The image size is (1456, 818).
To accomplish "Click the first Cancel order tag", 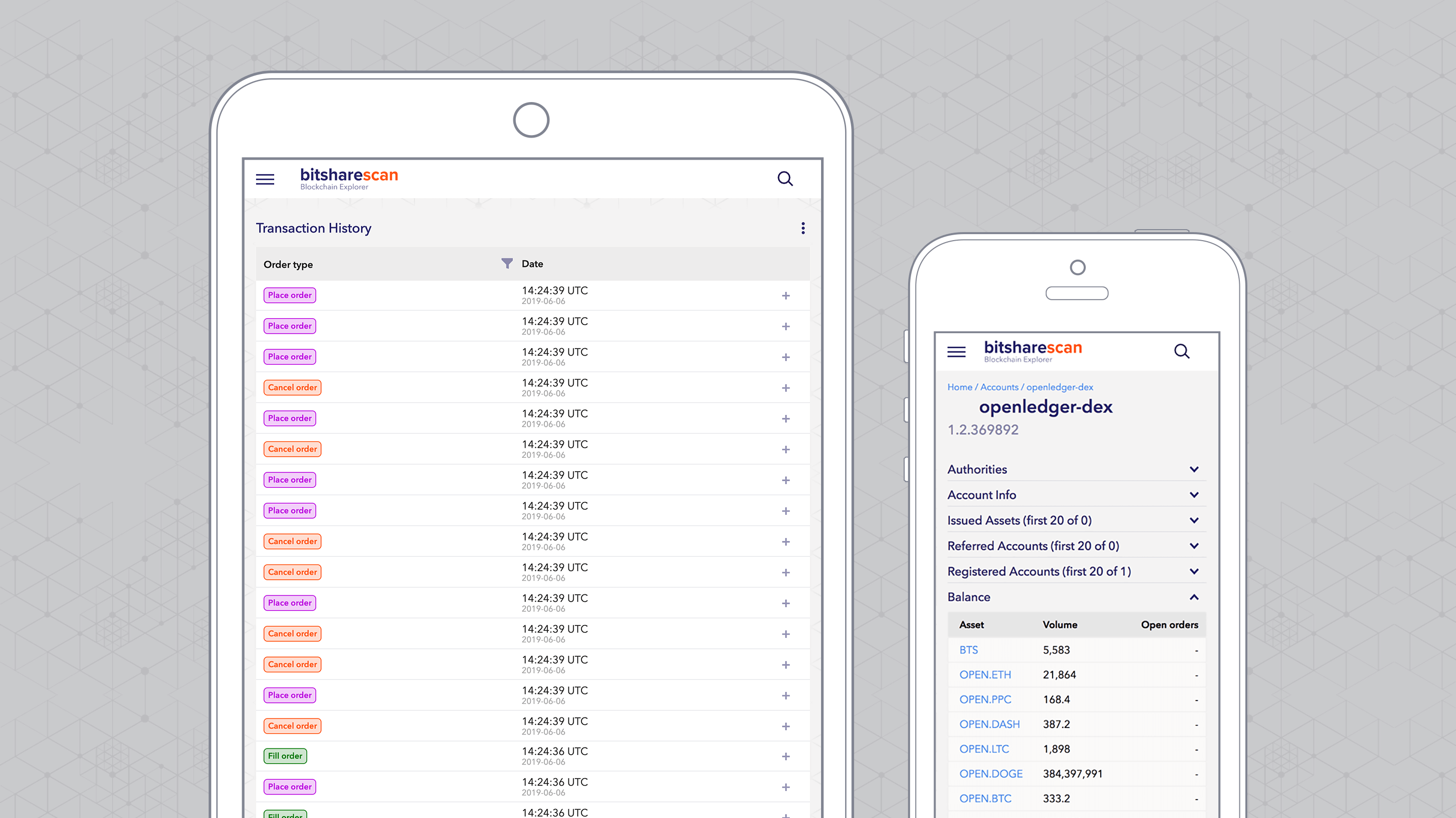I will pos(292,387).
